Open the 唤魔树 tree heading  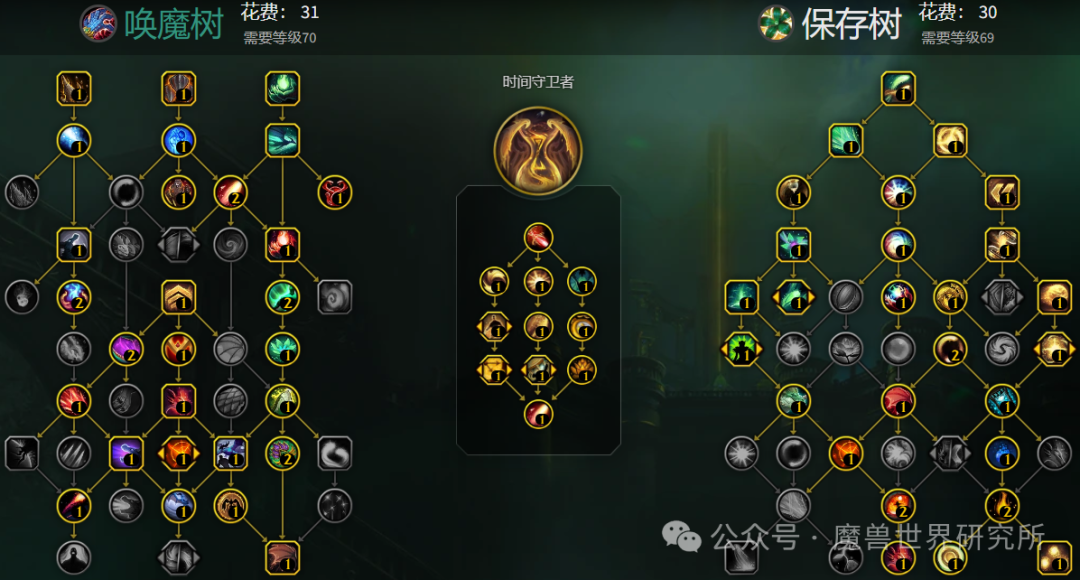pyautogui.click(x=174, y=25)
